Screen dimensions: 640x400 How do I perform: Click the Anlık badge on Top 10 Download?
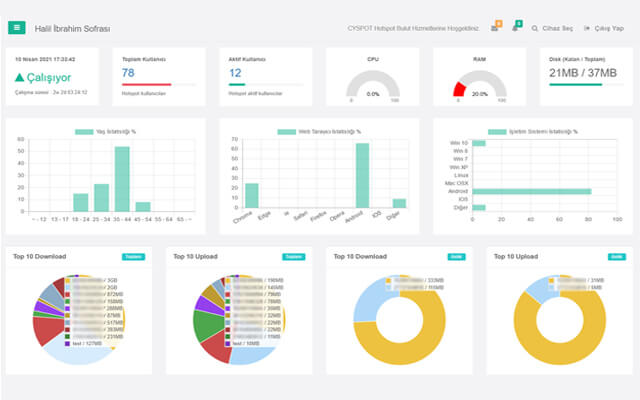coord(455,256)
